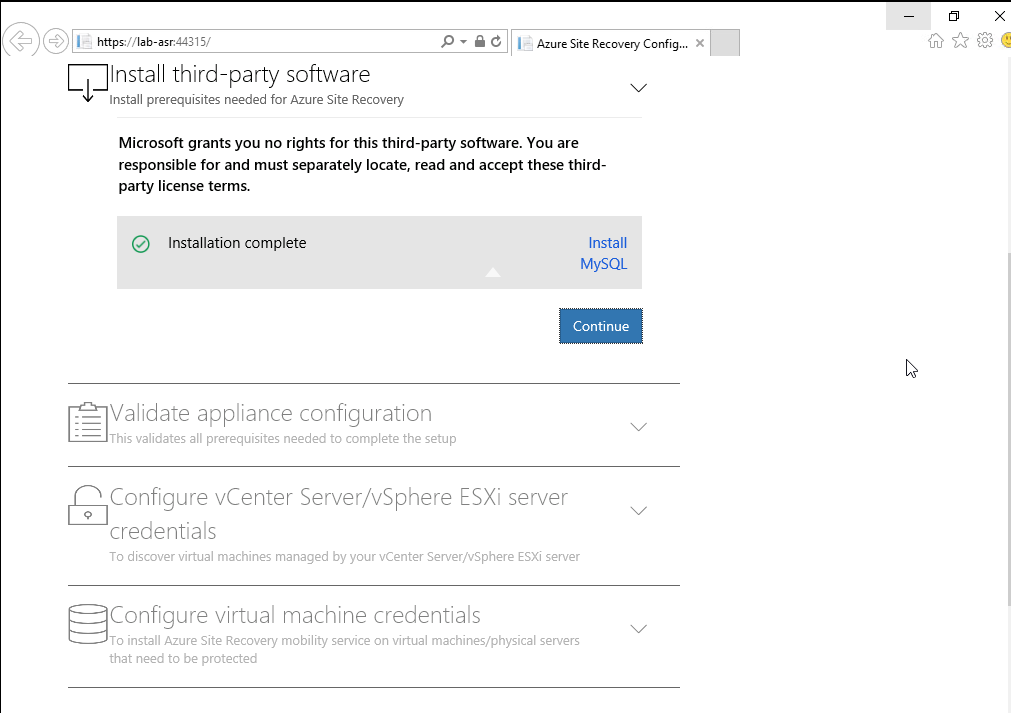Expand the Configure virtual machine credentials section
Viewport: 1011px width, 713px height.
638,629
